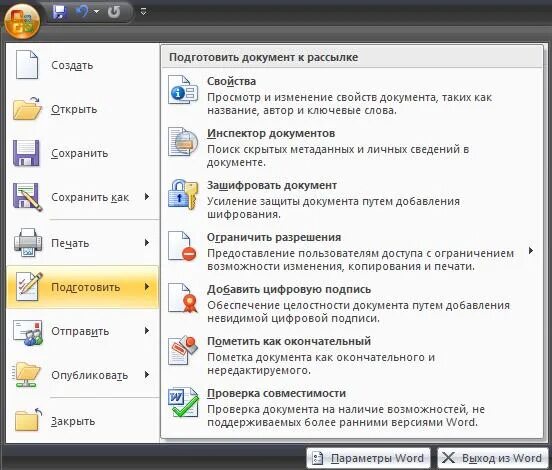The width and height of the screenshot is (552, 470).
Task: Click the envelope icon beside Отправить
Action: click(x=28, y=332)
